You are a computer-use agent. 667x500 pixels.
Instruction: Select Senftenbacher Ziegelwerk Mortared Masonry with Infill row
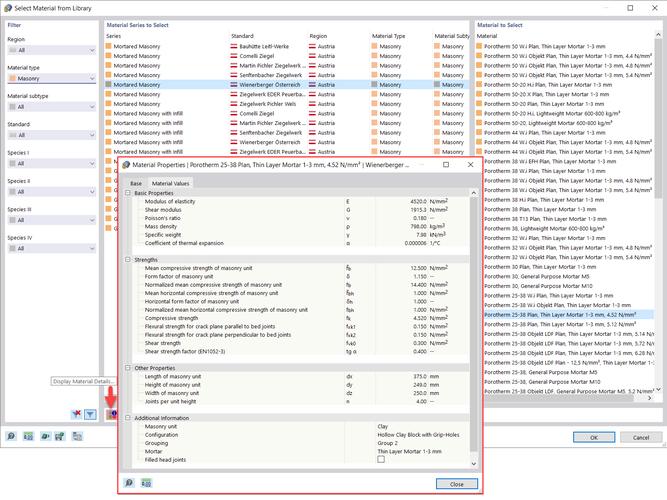pos(286,132)
